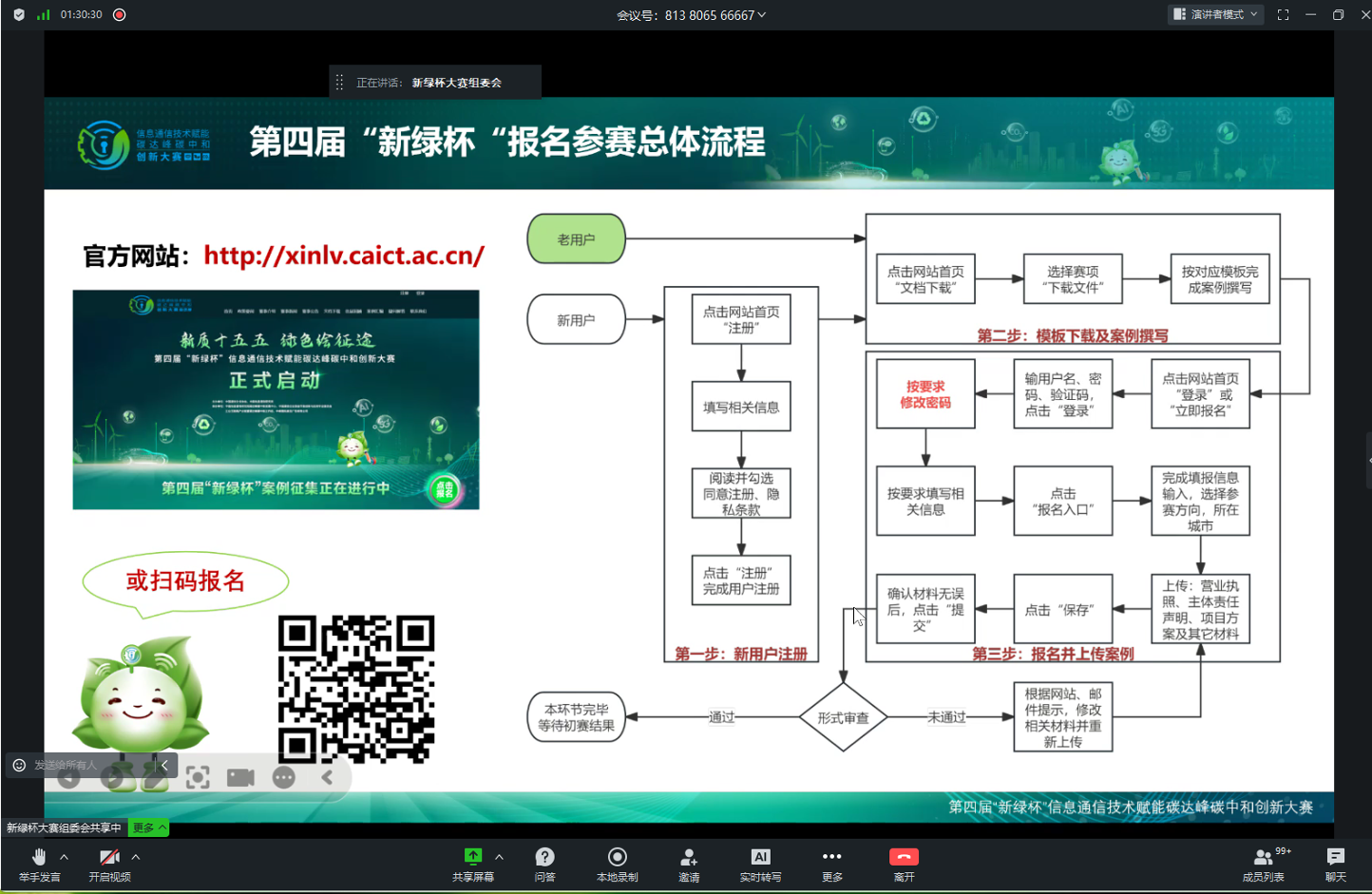Open share options arrow beside 共享屏幕
The width and height of the screenshot is (1372, 894).
coord(499,857)
